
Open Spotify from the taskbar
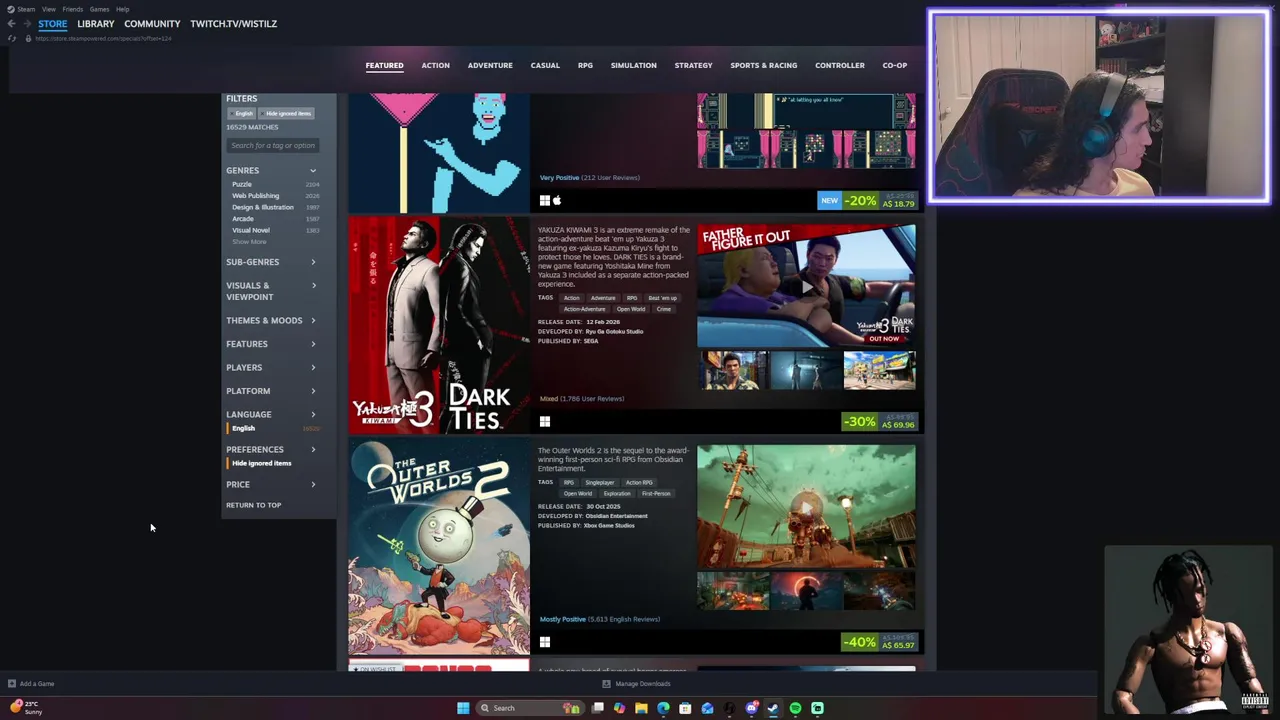[x=795, y=708]
